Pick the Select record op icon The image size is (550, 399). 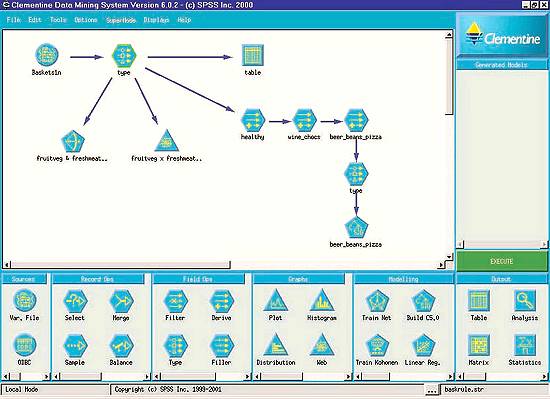pyautogui.click(x=75, y=301)
